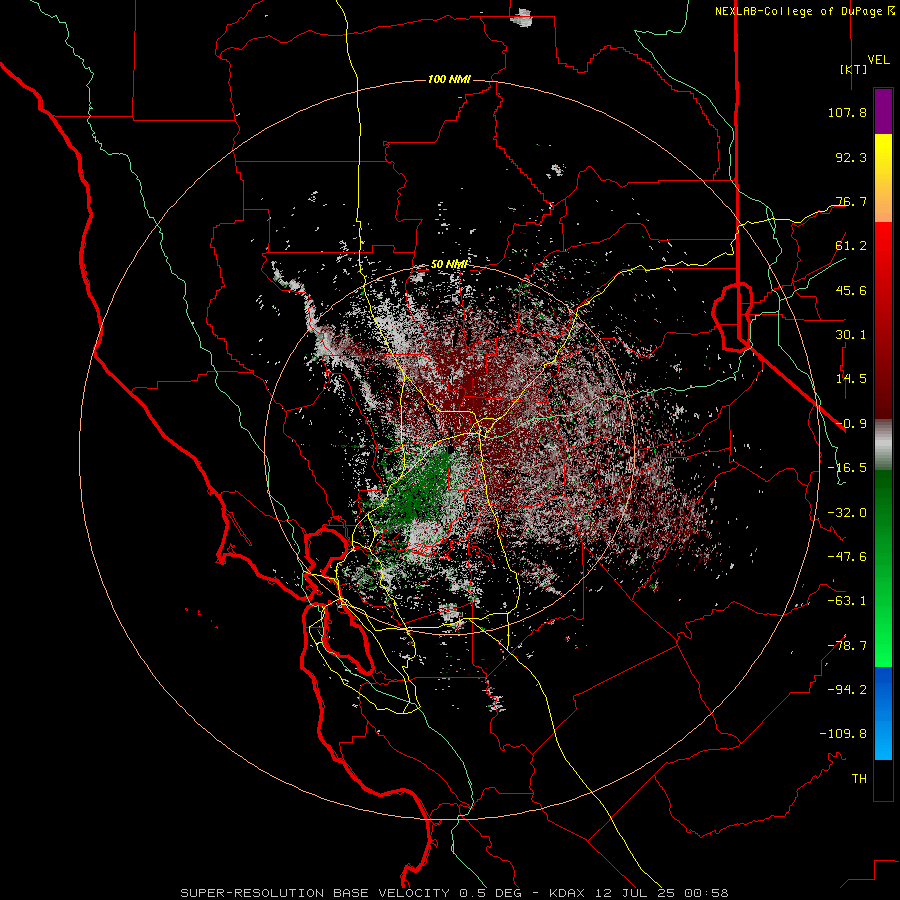
Task: Click the [KT] units label
Action: pyautogui.click(x=853, y=69)
